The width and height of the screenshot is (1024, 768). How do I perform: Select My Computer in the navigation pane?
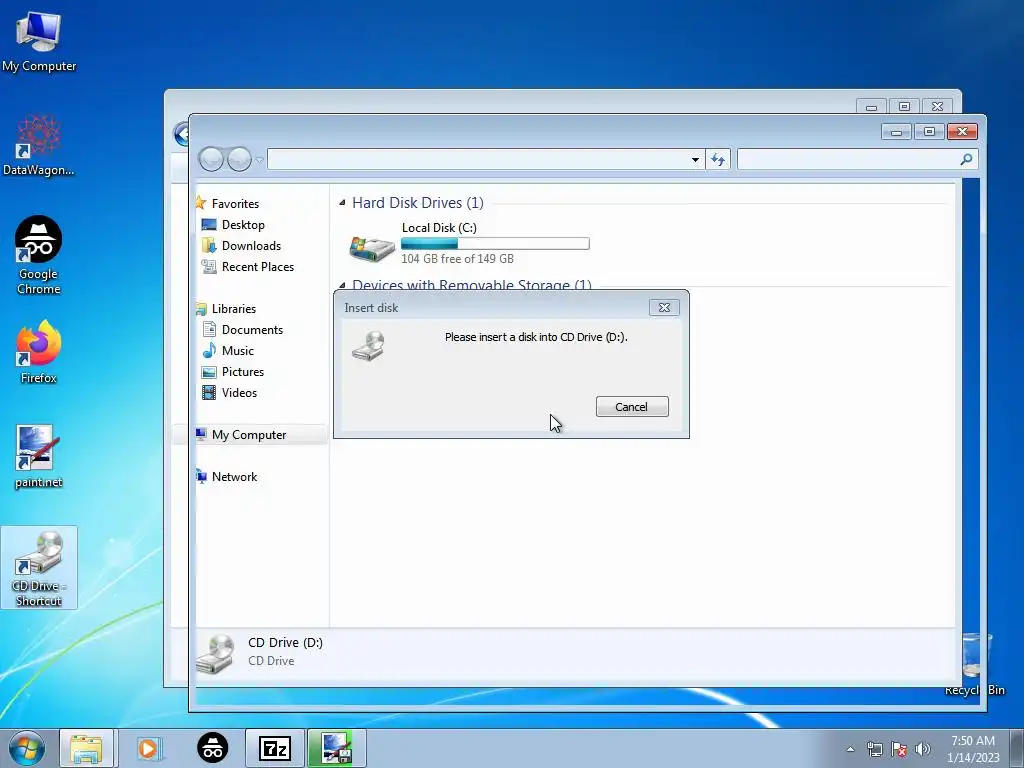click(x=249, y=435)
